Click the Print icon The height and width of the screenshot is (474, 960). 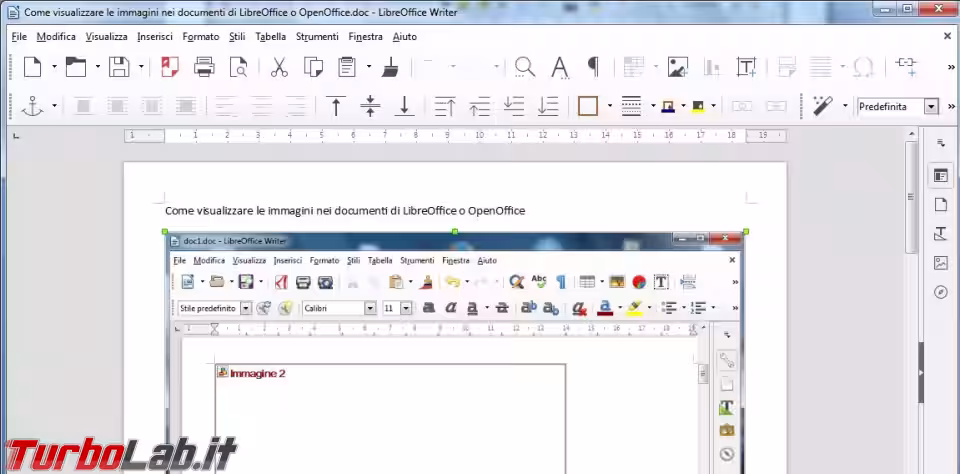(x=204, y=66)
